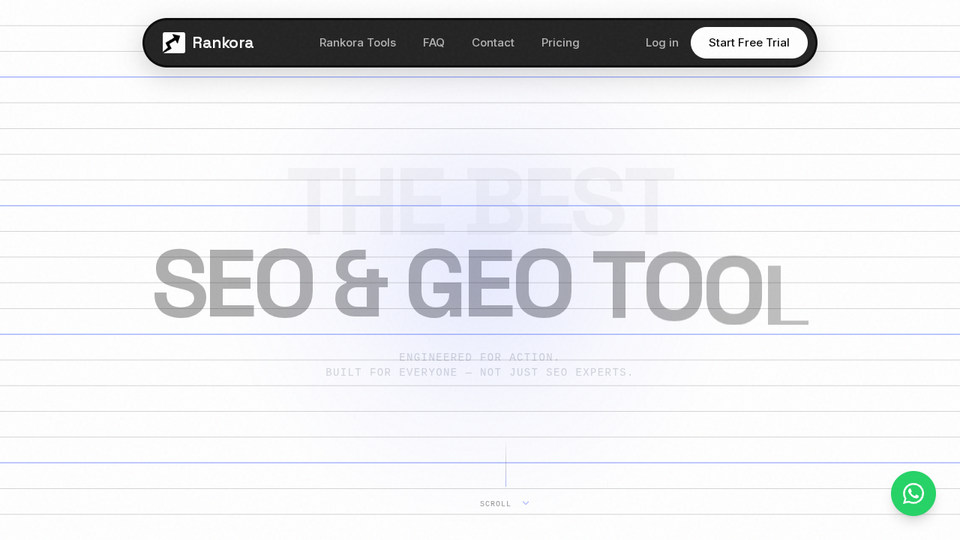Click the faded word BEST in headline
This screenshot has height=540, width=960.
click(x=571, y=201)
